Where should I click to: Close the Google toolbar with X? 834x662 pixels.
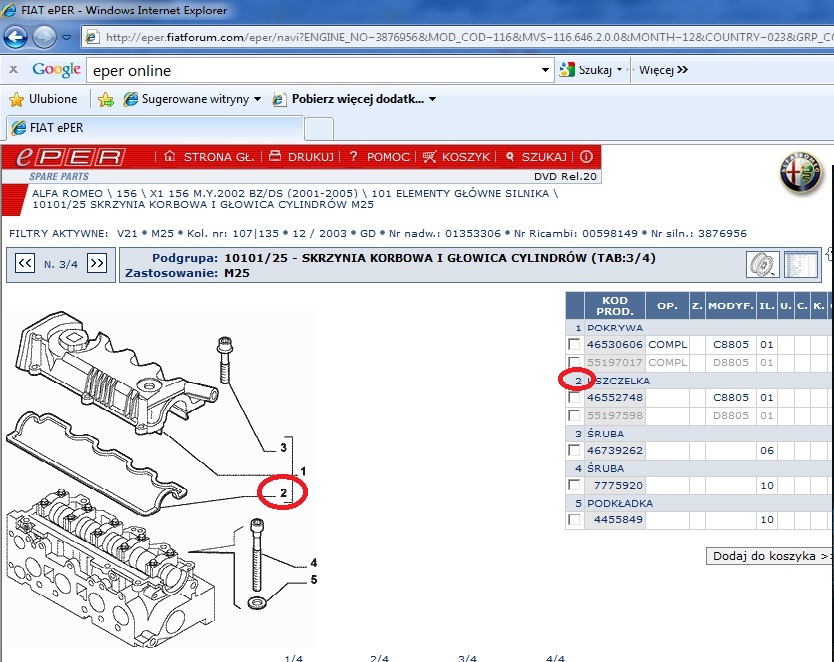coord(14,69)
